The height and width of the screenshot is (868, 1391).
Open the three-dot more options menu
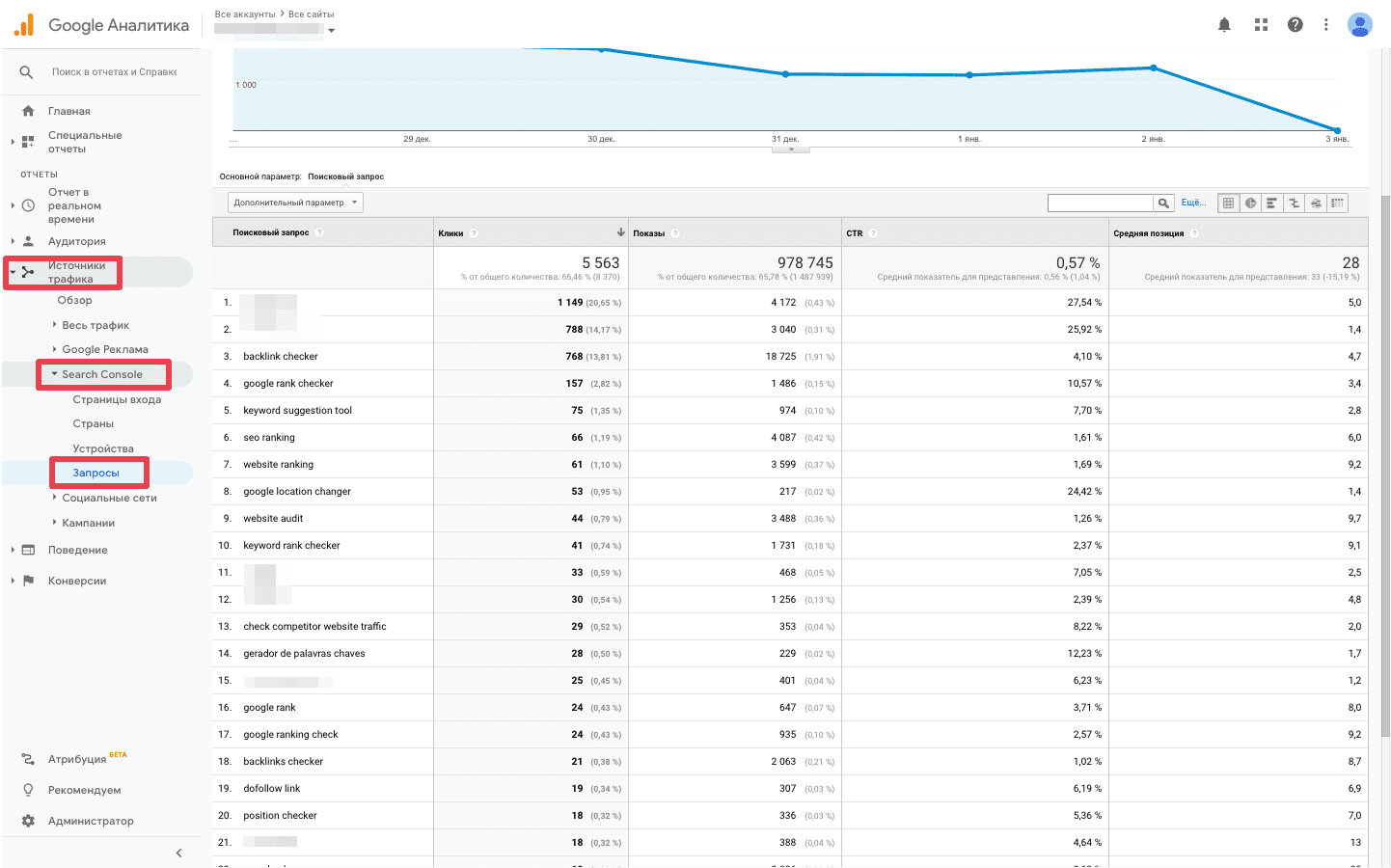click(x=1326, y=25)
